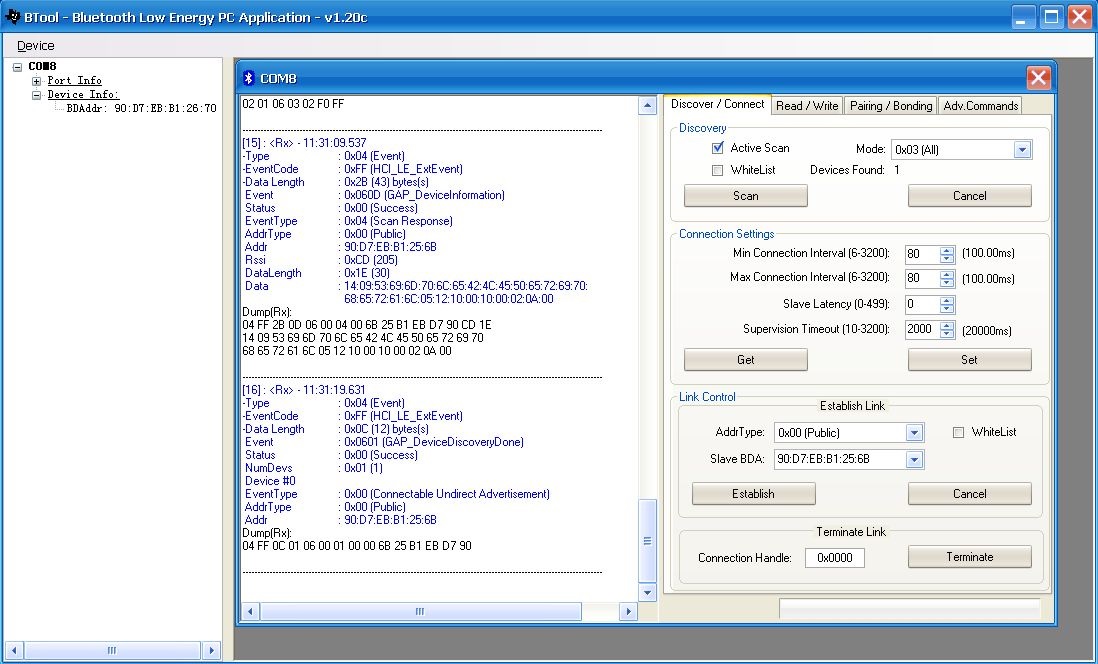This screenshot has height=664, width=1098.
Task: Decrease Max Connection Interval with down arrow
Action: click(947, 283)
